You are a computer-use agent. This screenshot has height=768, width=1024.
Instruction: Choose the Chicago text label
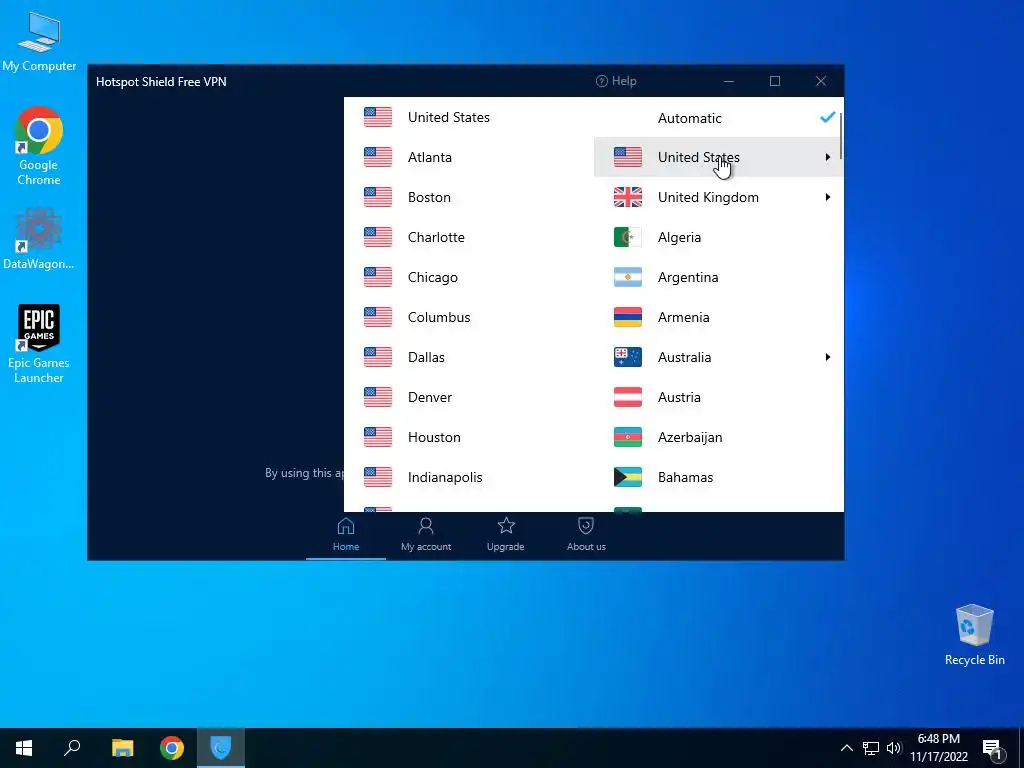point(432,278)
